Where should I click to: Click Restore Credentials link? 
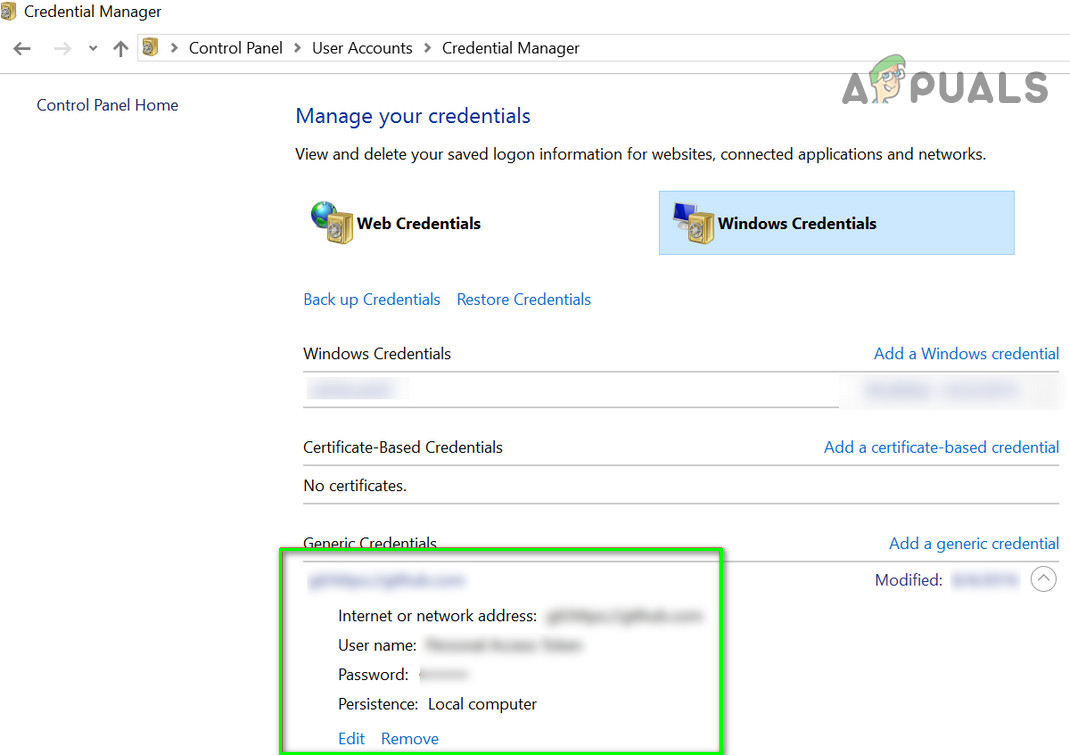524,299
